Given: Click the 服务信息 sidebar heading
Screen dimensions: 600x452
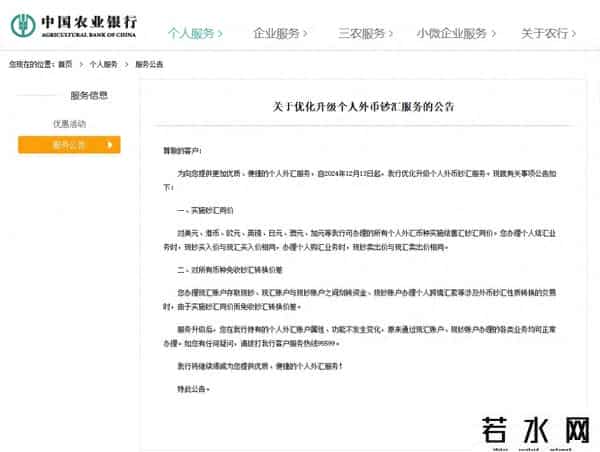Looking at the screenshot, I should tap(89, 97).
